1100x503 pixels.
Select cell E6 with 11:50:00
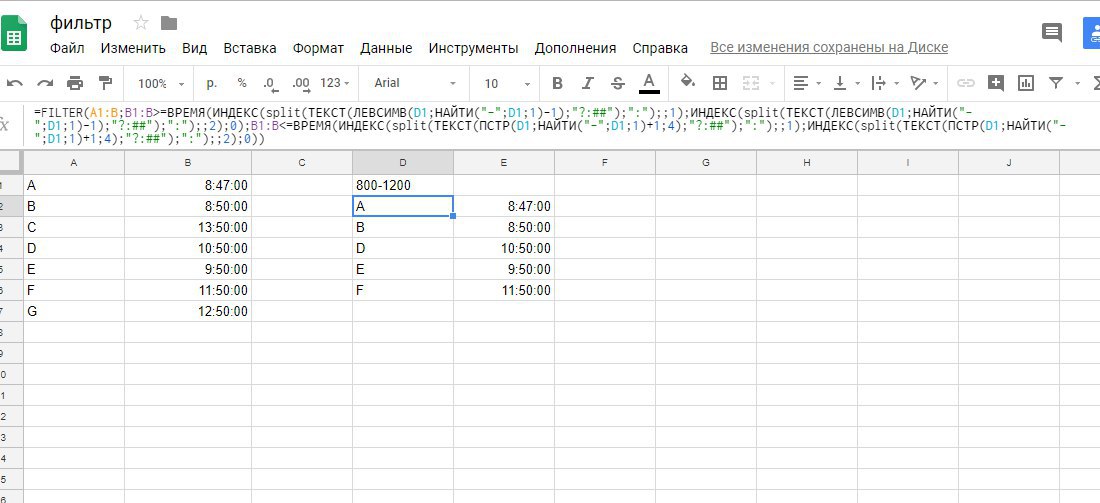(x=504, y=290)
